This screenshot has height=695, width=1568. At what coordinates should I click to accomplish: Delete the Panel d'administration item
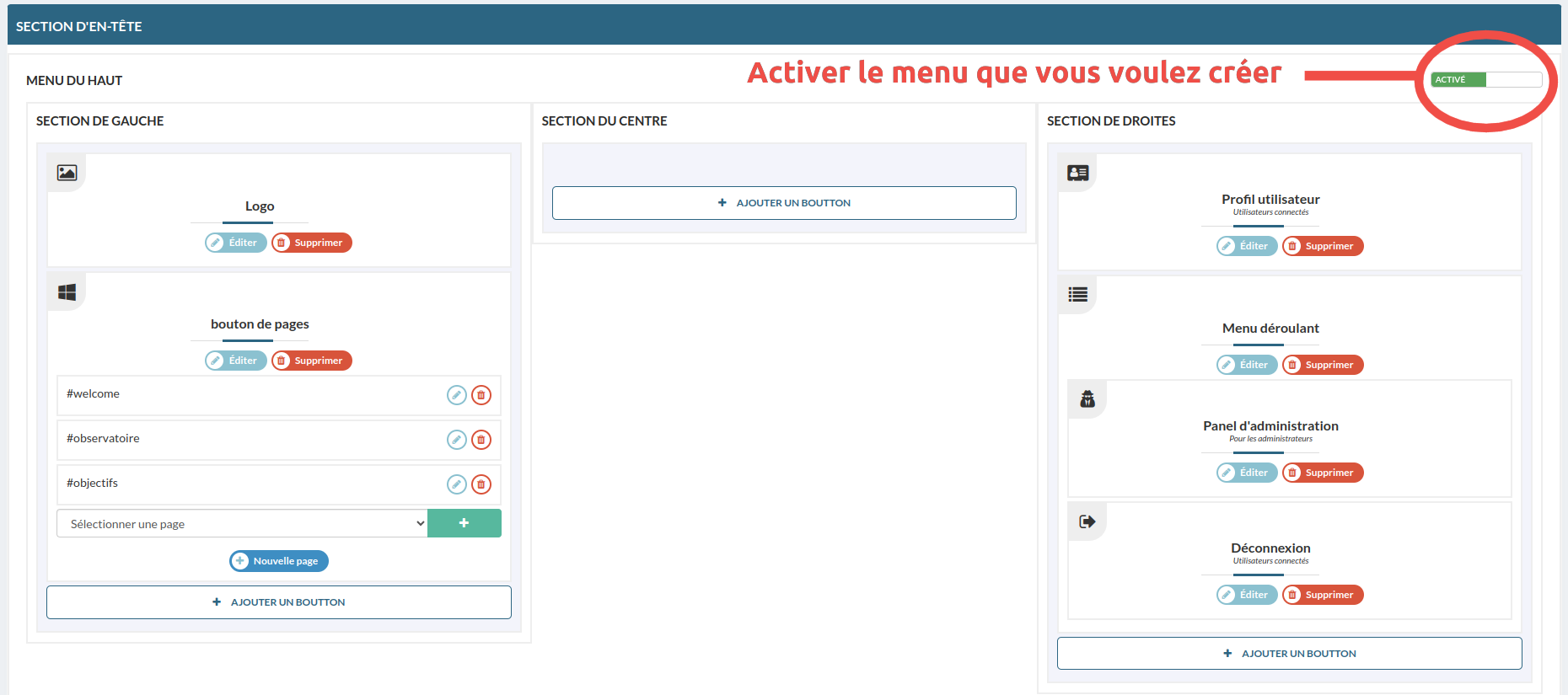[x=1322, y=473]
